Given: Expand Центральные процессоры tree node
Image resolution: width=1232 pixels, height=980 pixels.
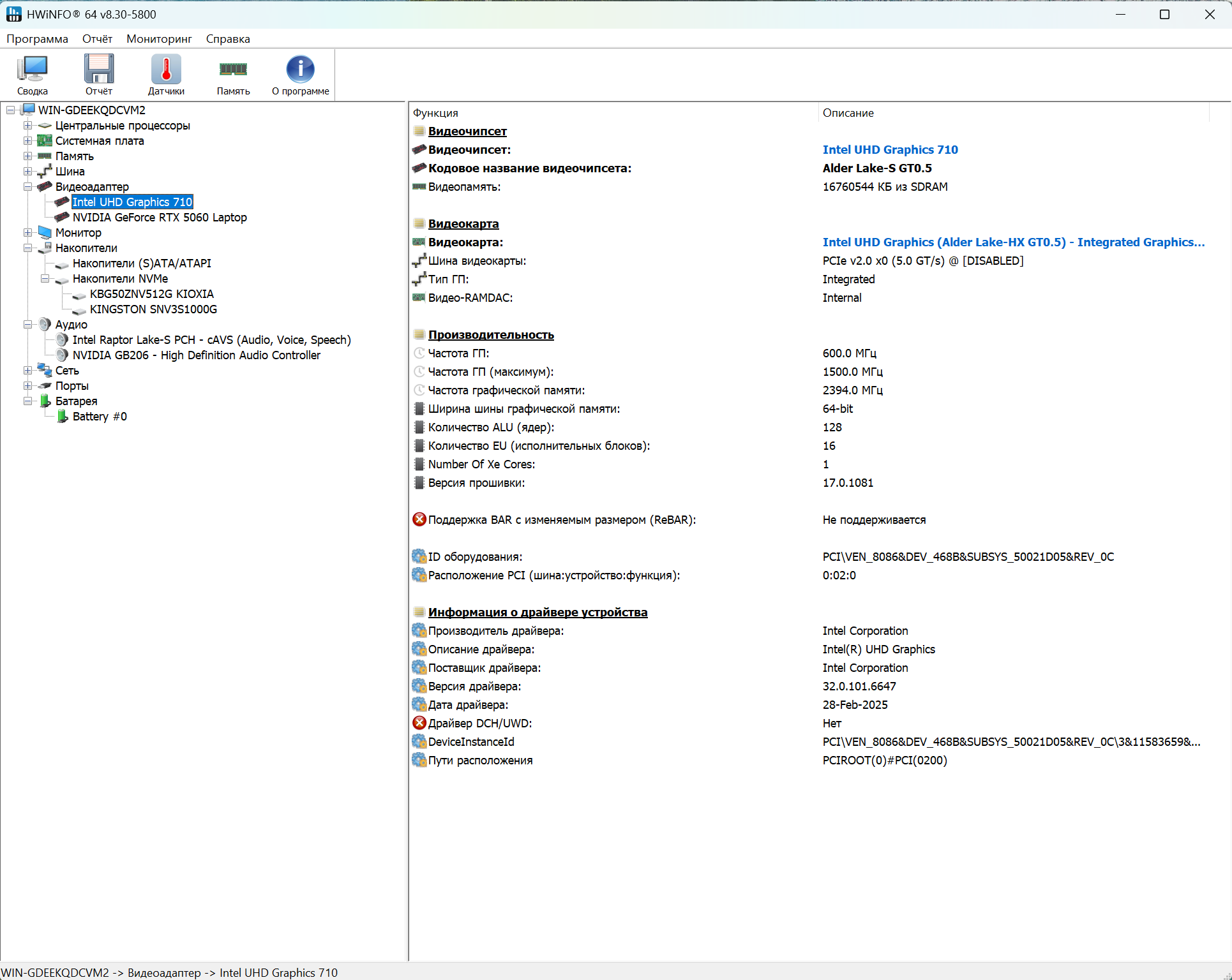Looking at the screenshot, I should coord(27,126).
